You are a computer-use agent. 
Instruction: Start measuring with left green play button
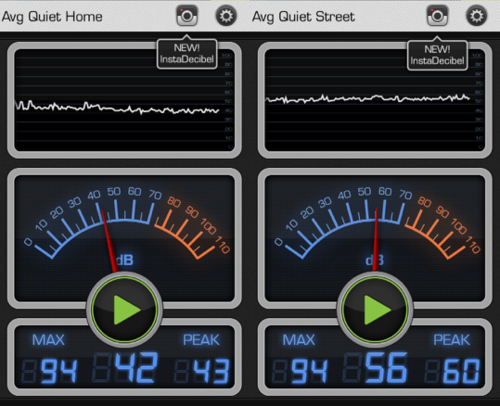pos(124,310)
